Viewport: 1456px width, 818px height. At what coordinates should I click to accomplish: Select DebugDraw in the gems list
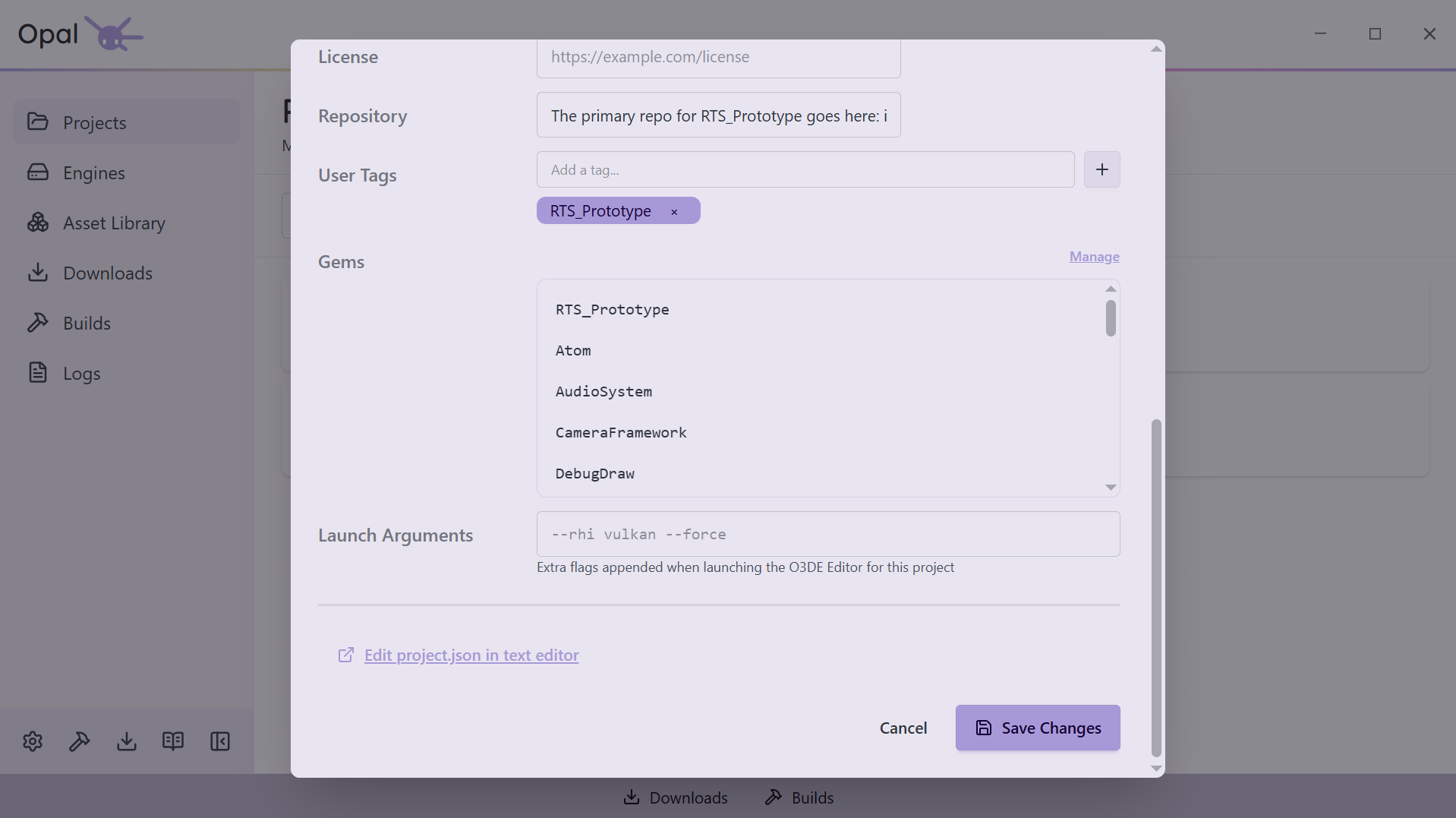click(x=595, y=473)
